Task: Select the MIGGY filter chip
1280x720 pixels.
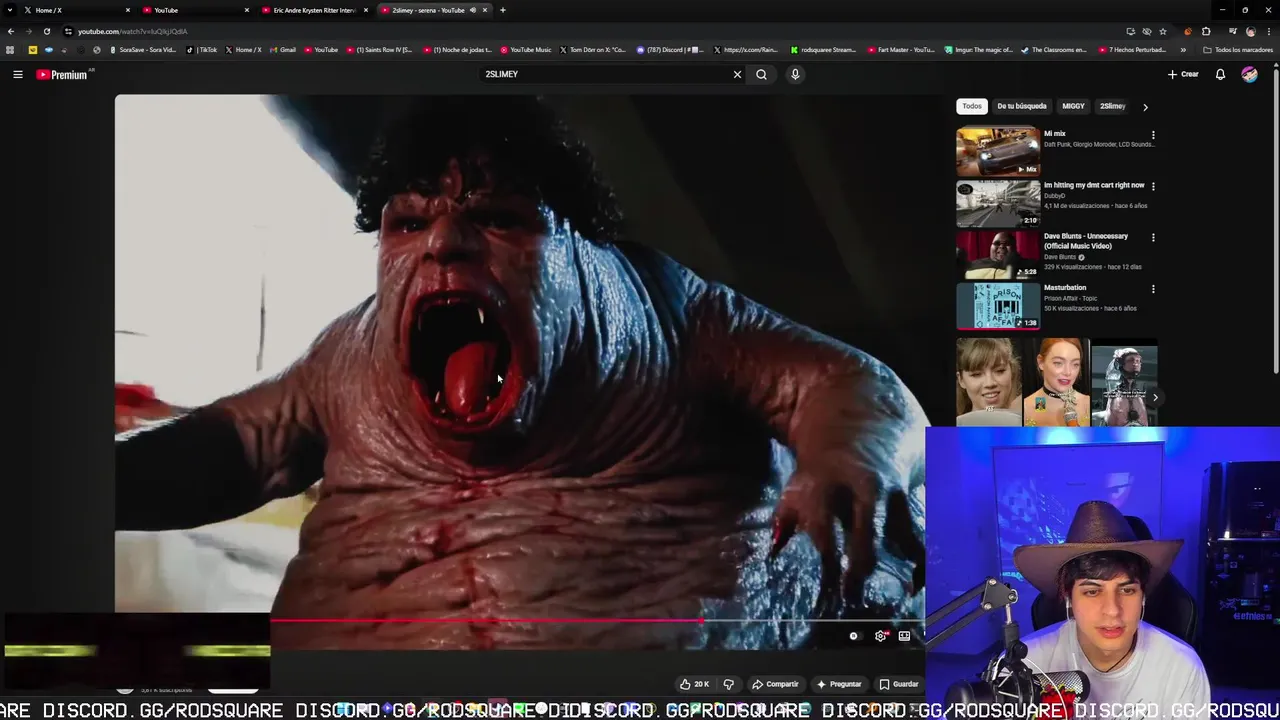Action: click(1073, 106)
